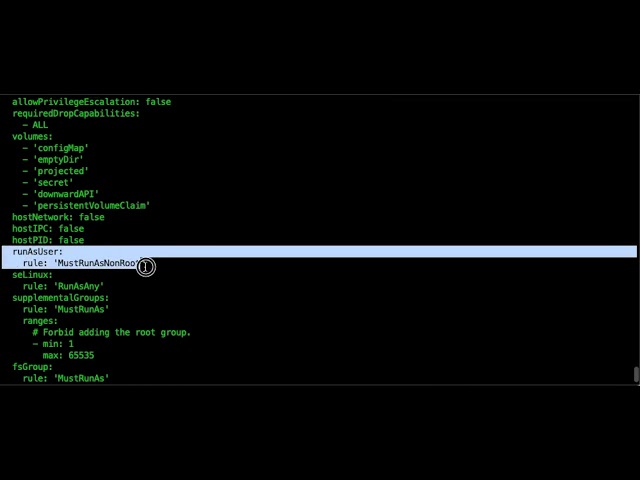640x480 pixels.
Task: Click the 'configMap' volume entry
Action: pos(61,148)
